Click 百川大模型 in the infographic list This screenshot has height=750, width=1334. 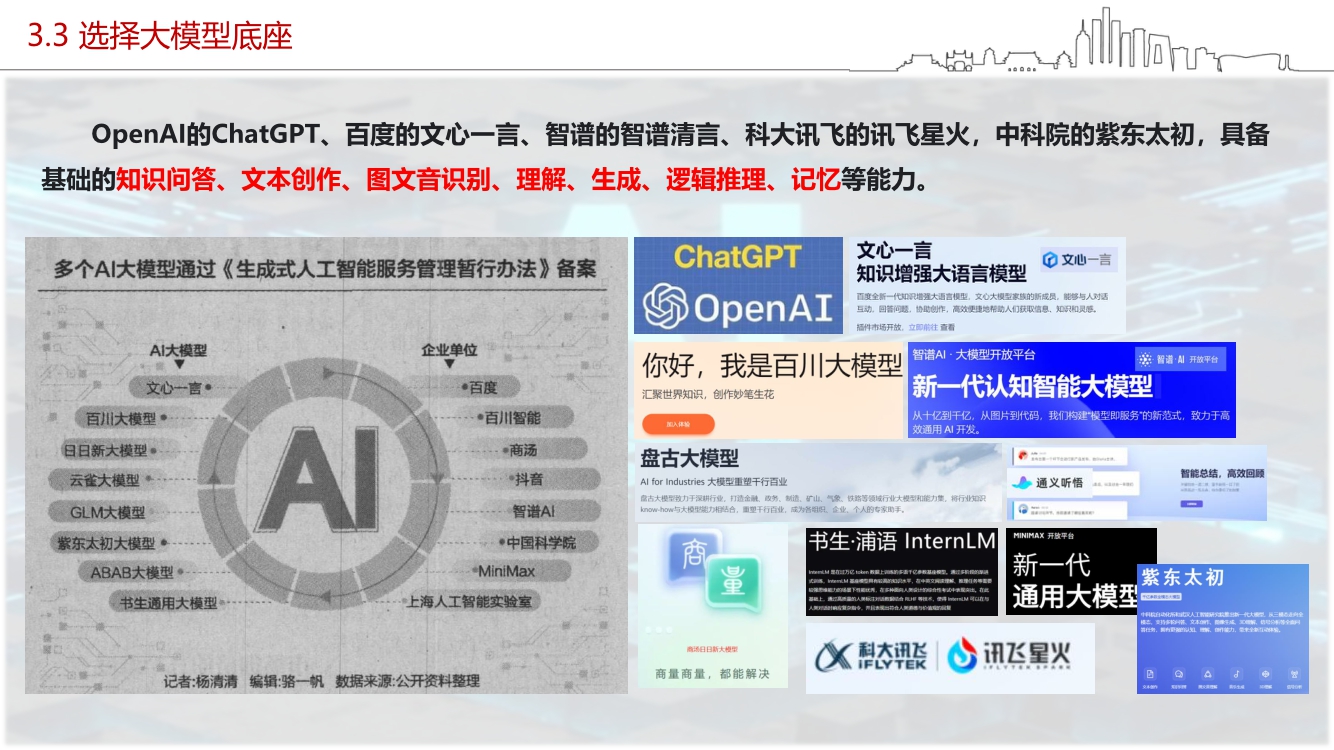[x=121, y=418]
